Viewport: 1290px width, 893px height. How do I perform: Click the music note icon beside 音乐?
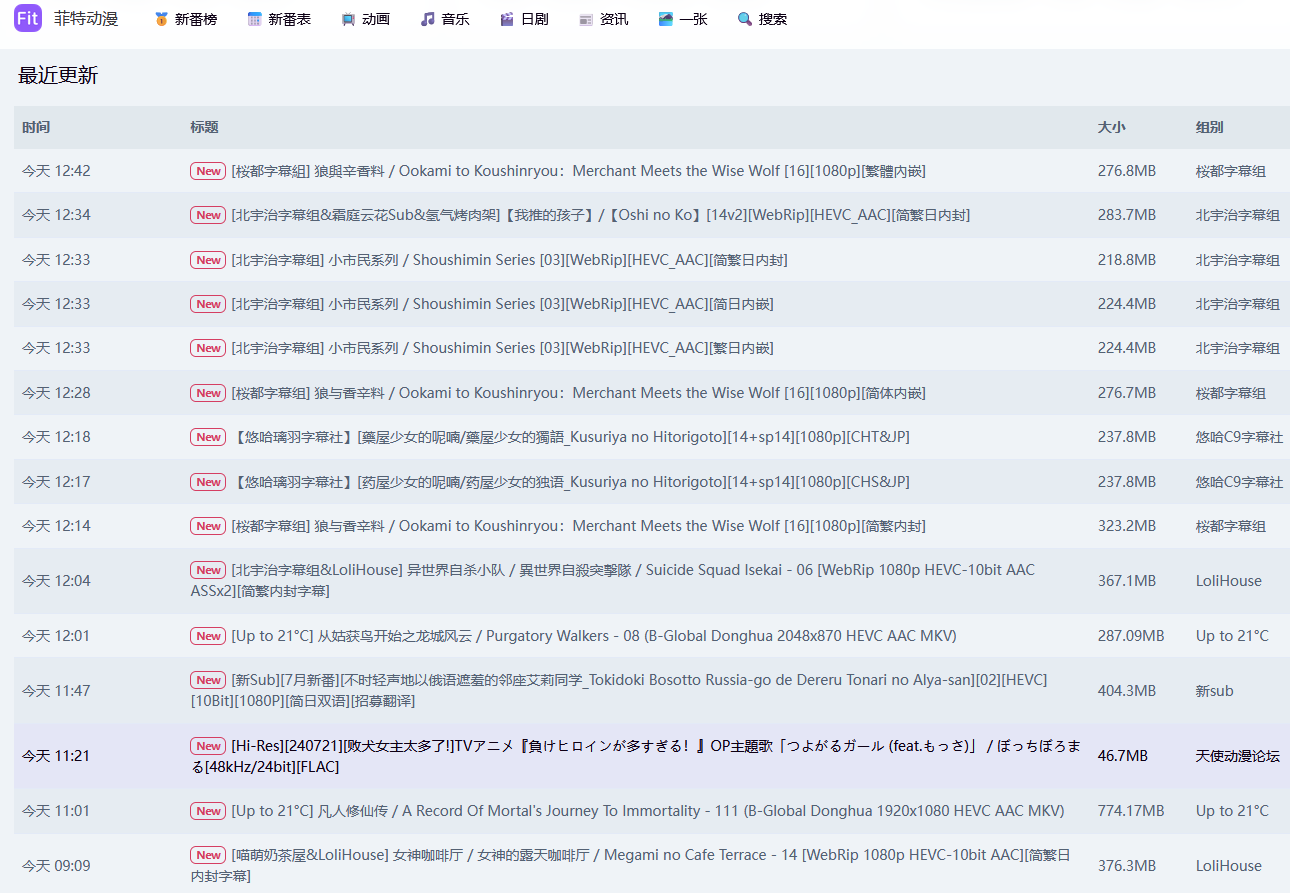tap(428, 19)
